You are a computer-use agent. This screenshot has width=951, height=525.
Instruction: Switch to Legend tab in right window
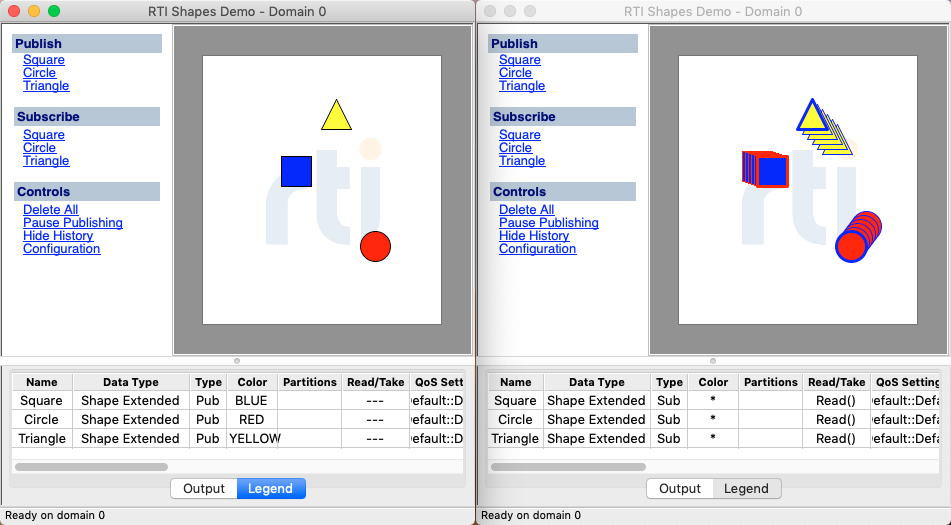[747, 489]
